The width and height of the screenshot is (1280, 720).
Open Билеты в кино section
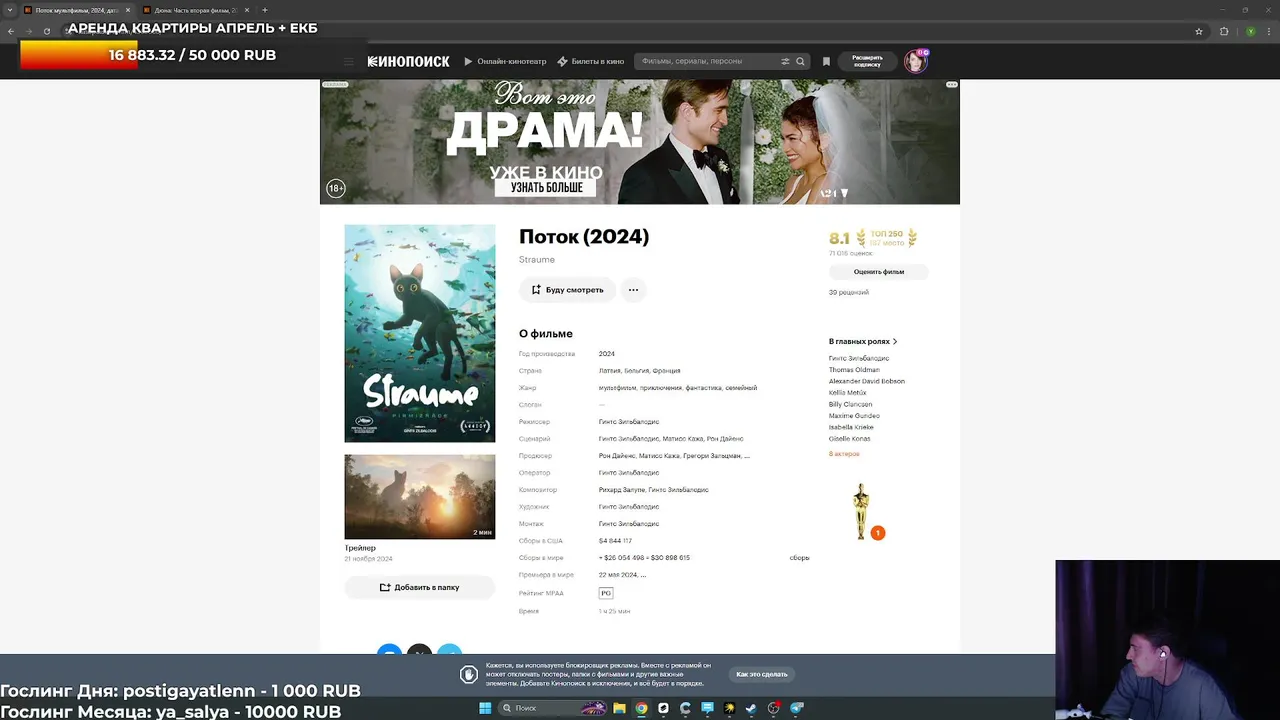(591, 62)
